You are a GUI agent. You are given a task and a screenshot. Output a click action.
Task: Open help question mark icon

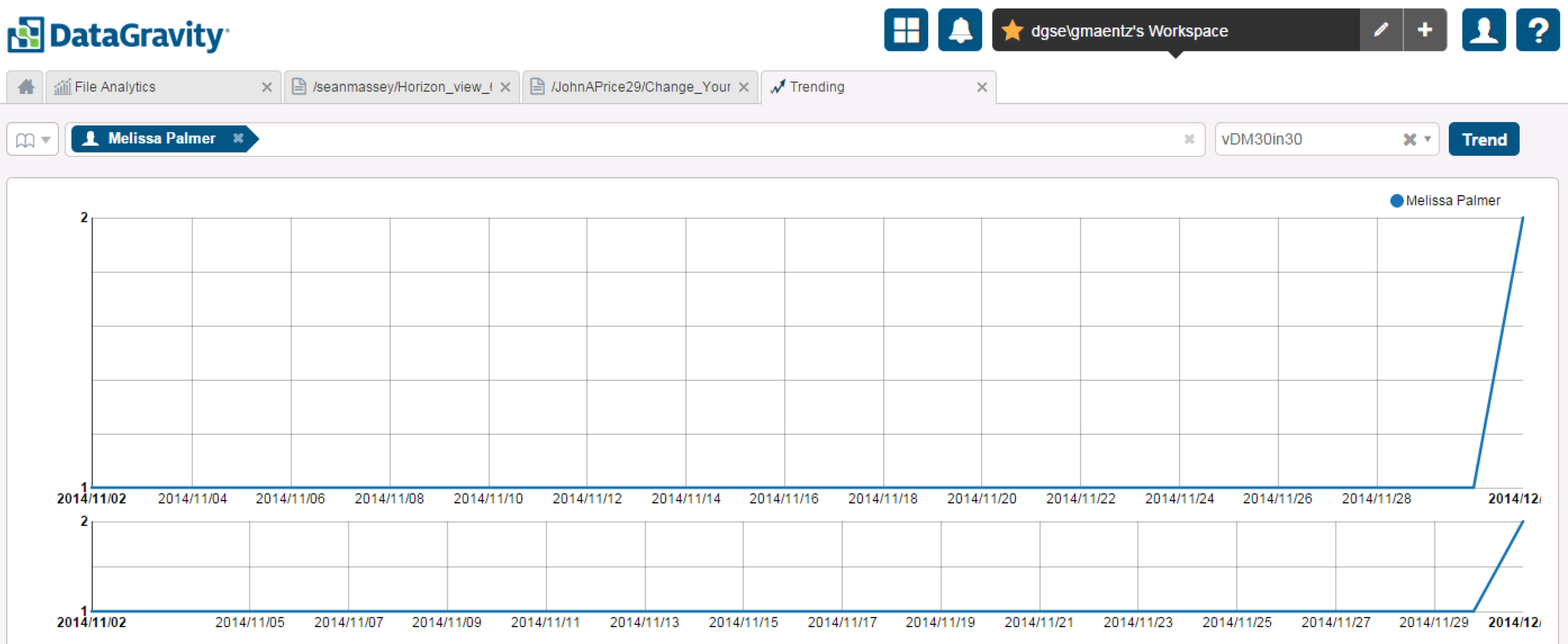[x=1537, y=30]
